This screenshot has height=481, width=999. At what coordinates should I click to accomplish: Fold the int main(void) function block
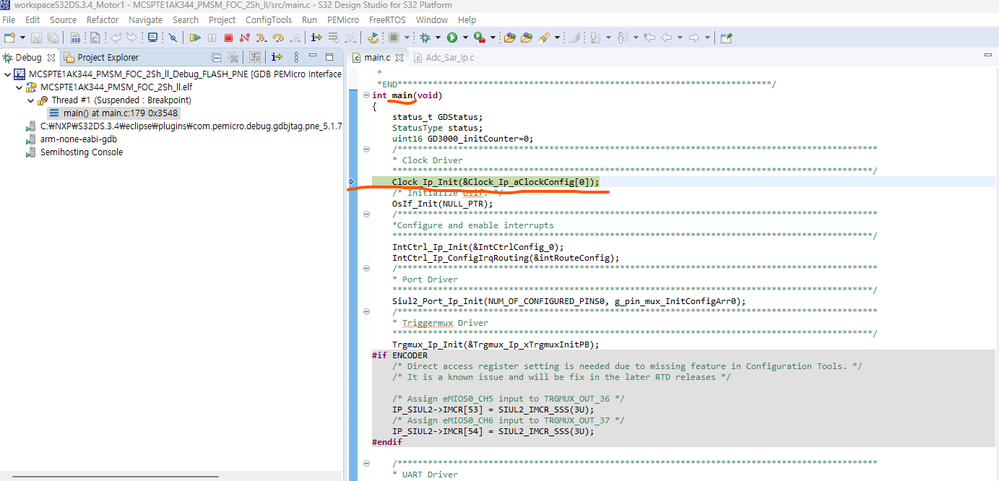click(x=366, y=96)
